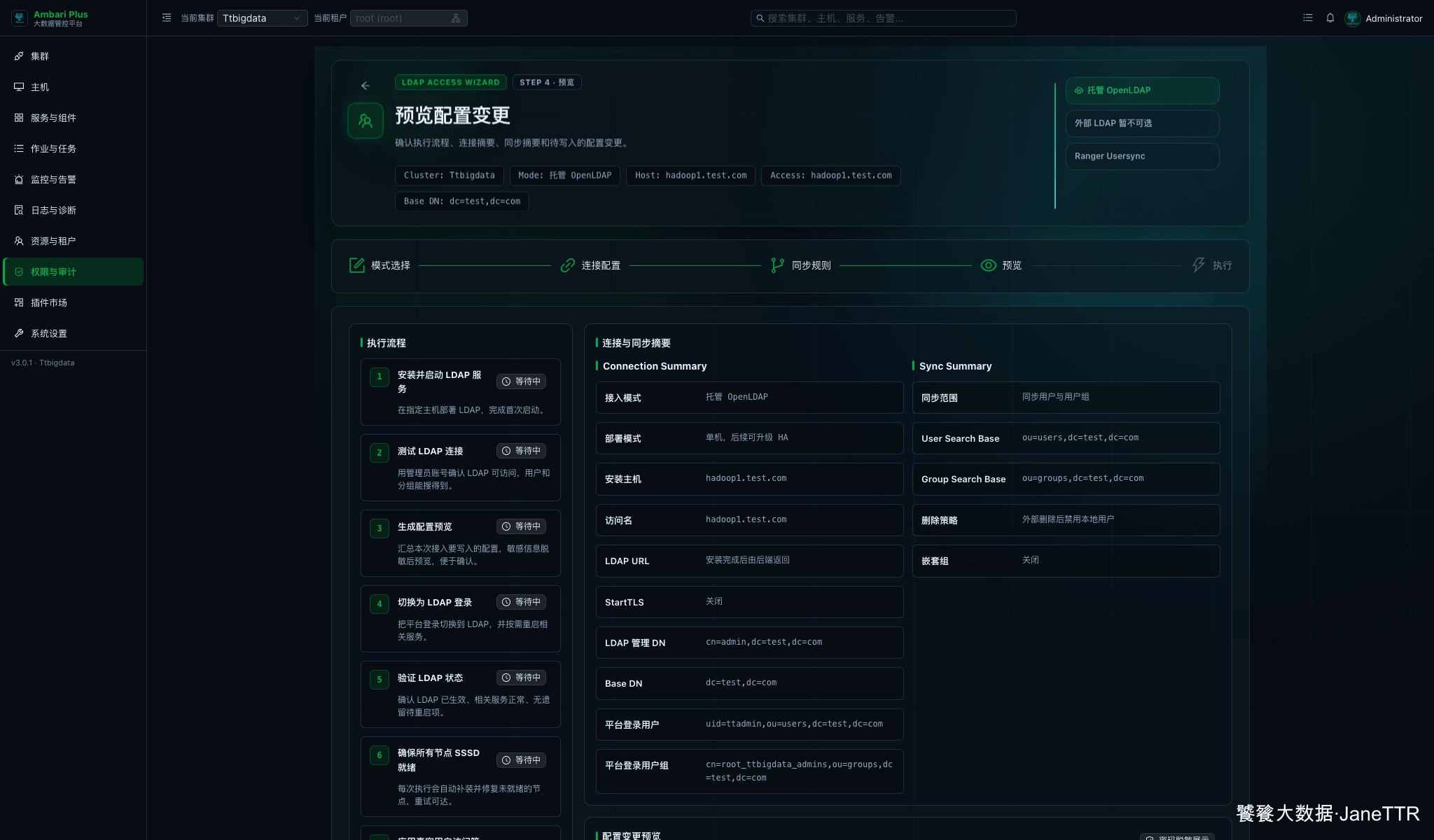Click the Administrator avatar

point(1353,18)
